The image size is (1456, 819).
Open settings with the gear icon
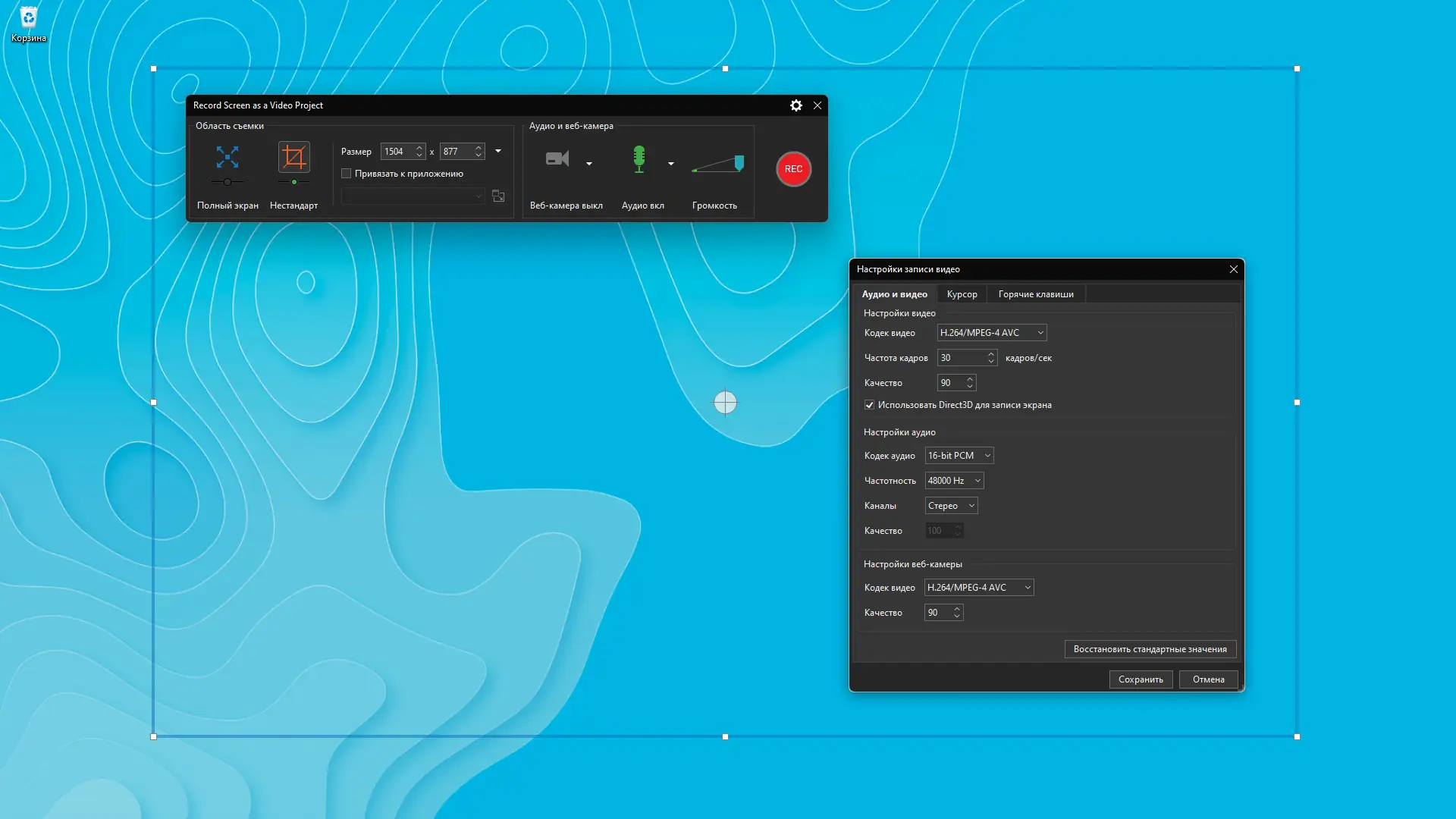[795, 105]
